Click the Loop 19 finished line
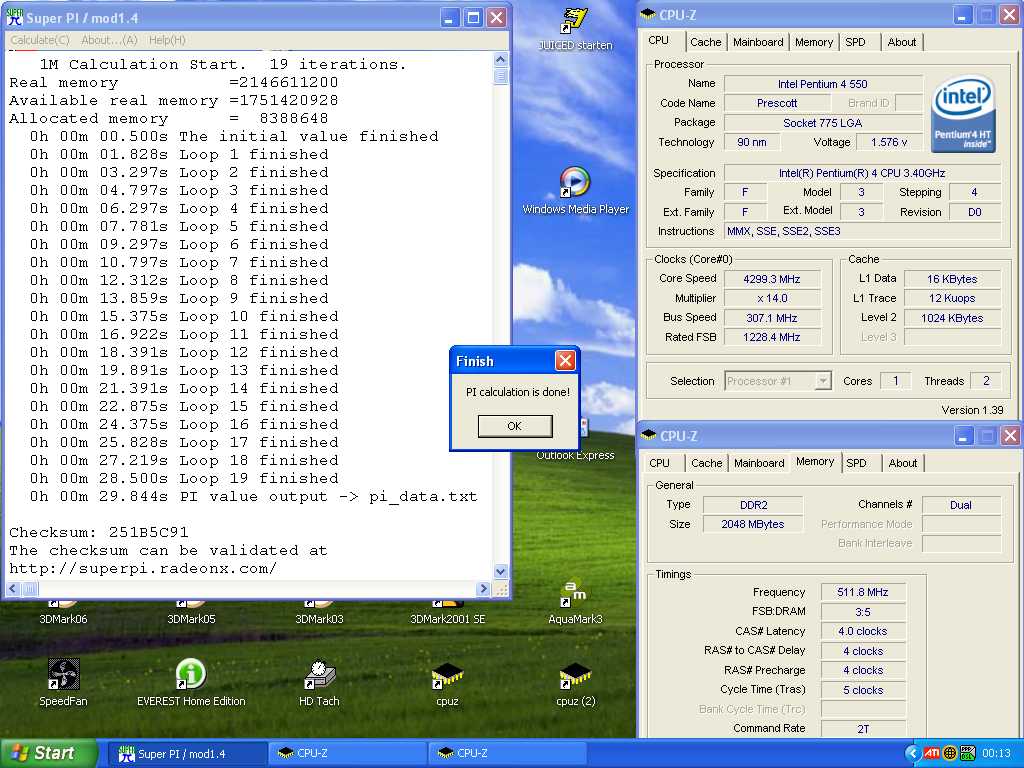1024x768 pixels. [184, 478]
